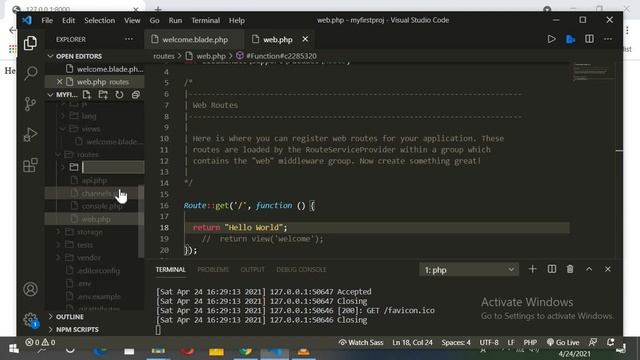Click the editor minimap
640x360 pixels.
pos(593,73)
